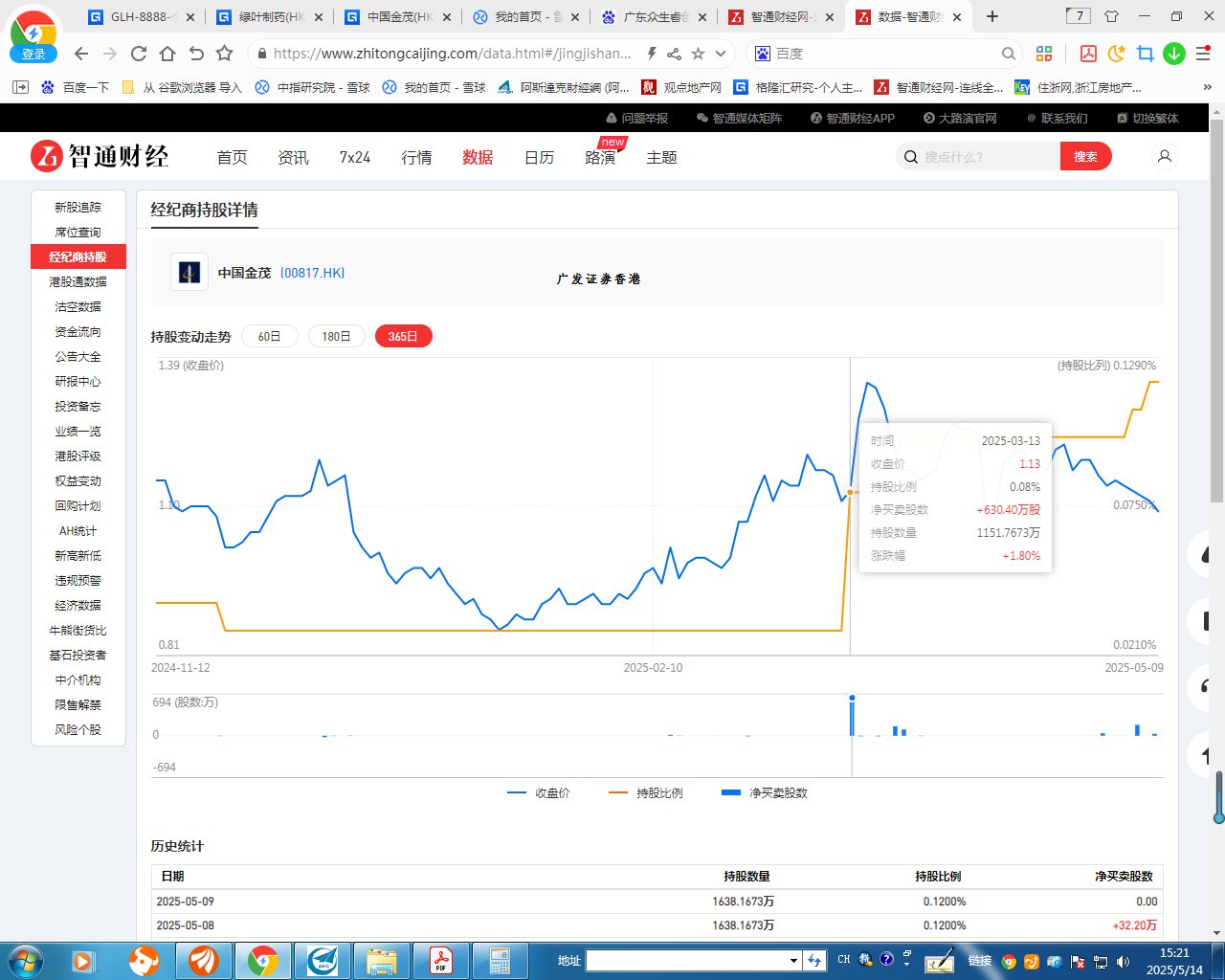
Task: Click the blue screenshot crop icon
Action: pyautogui.click(x=1146, y=54)
